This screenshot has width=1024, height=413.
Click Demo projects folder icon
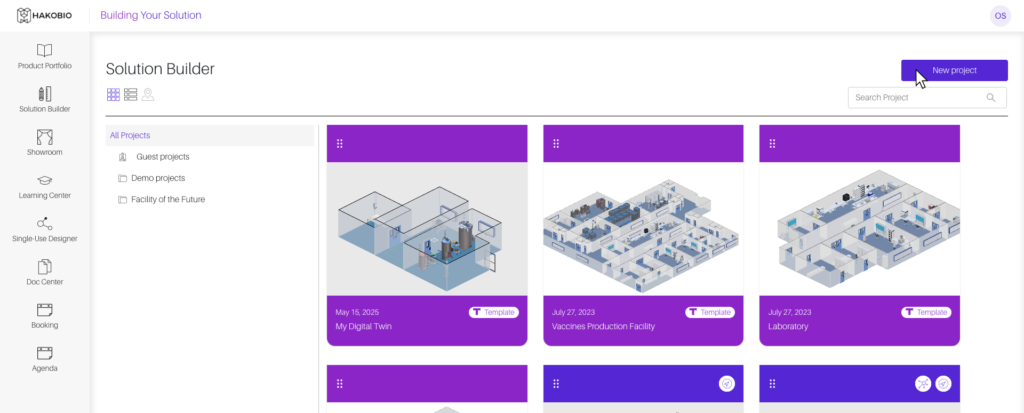(122, 178)
